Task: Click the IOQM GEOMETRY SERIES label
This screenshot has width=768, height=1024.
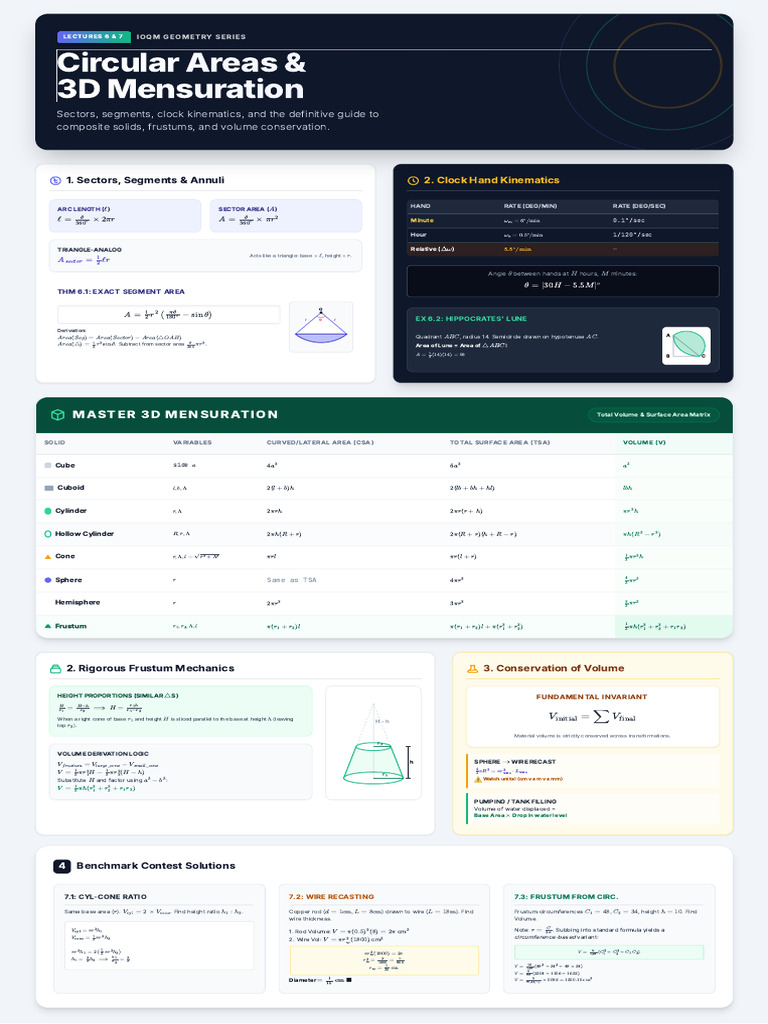Action: [x=191, y=37]
